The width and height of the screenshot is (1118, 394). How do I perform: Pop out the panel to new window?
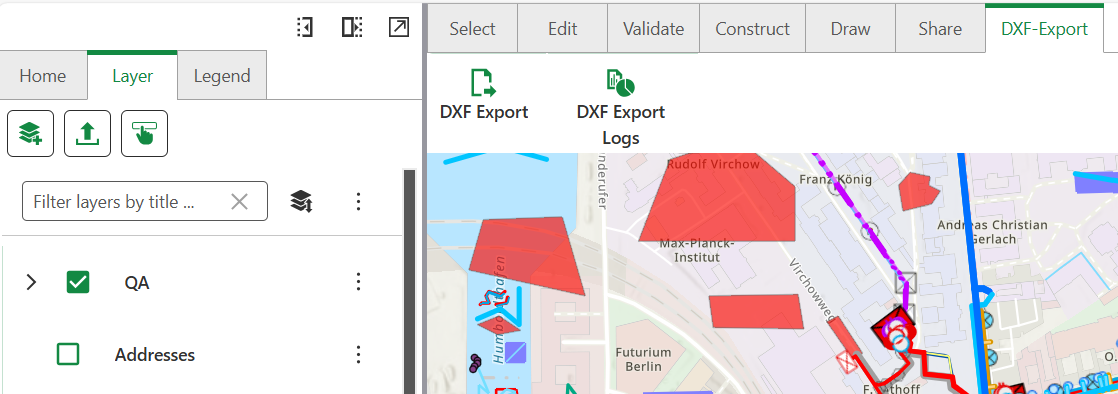(x=399, y=28)
